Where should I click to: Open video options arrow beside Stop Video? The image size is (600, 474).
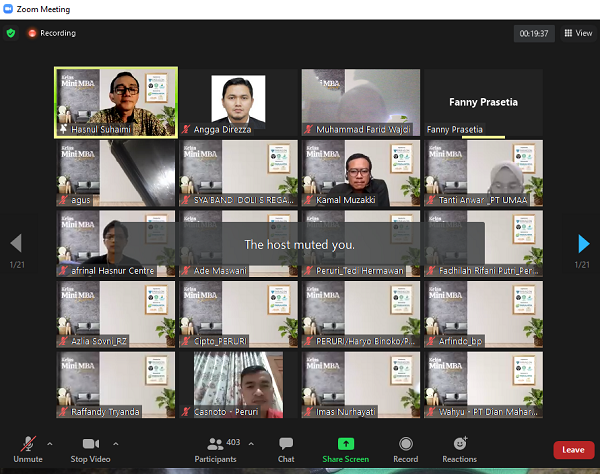pos(116,444)
